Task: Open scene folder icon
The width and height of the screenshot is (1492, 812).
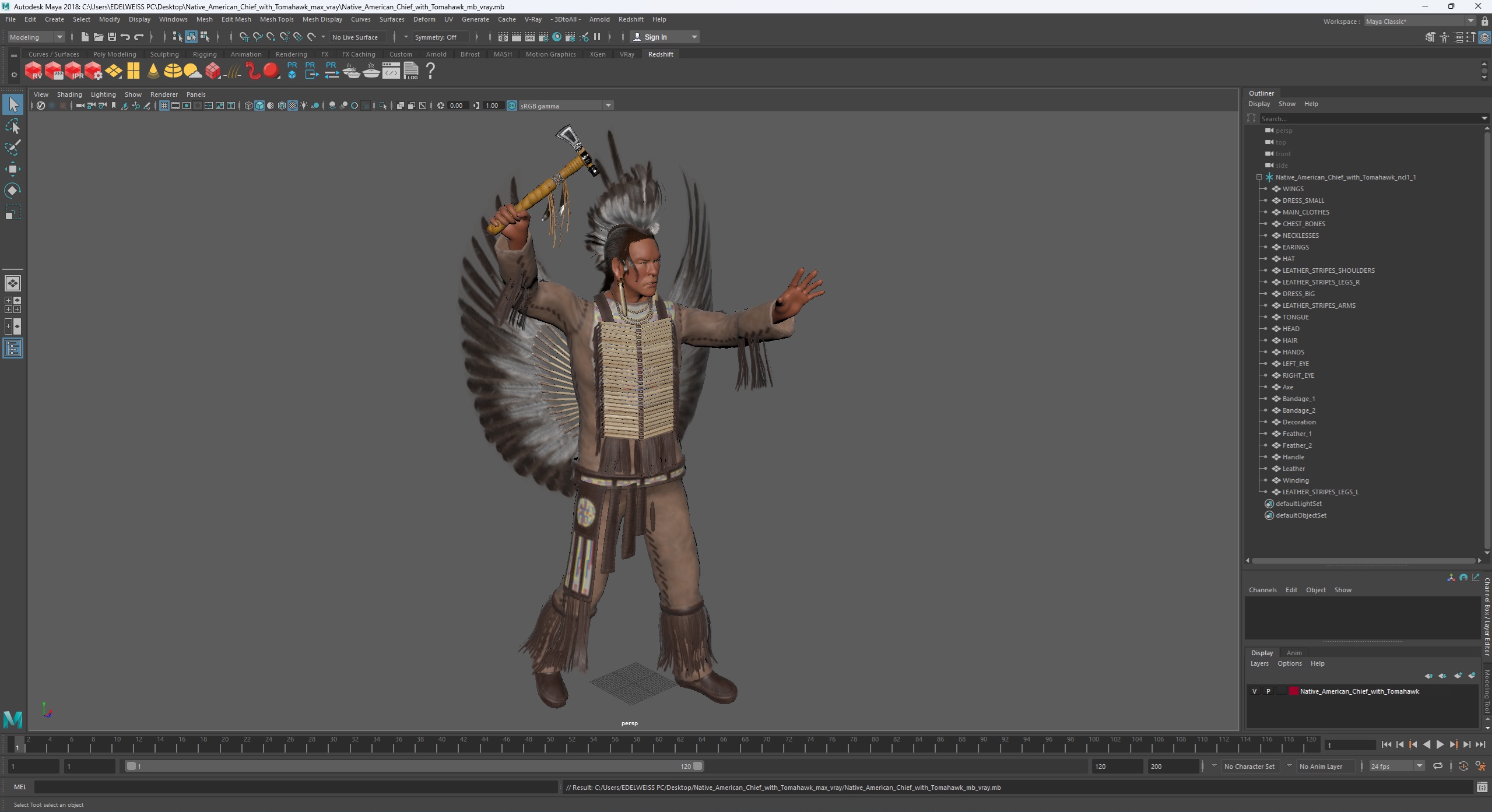Action: [98, 37]
